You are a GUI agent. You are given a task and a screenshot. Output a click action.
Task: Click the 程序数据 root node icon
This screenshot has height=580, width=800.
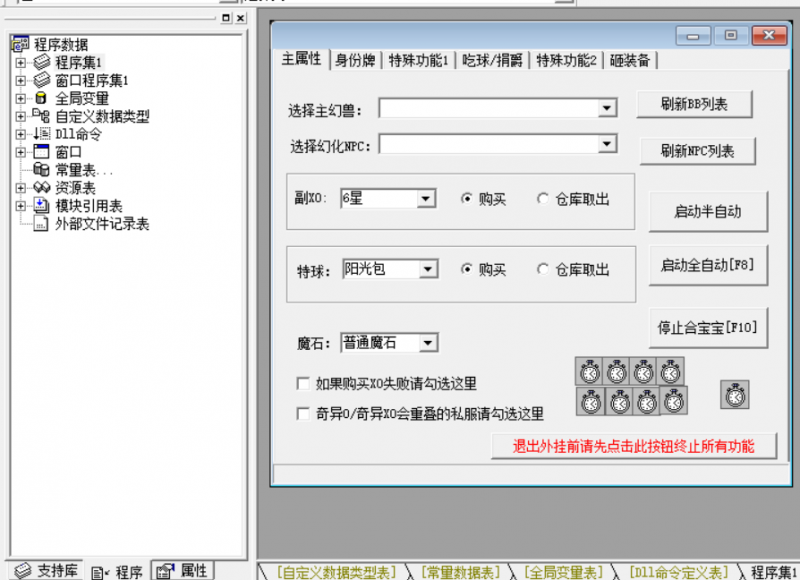click(20, 44)
